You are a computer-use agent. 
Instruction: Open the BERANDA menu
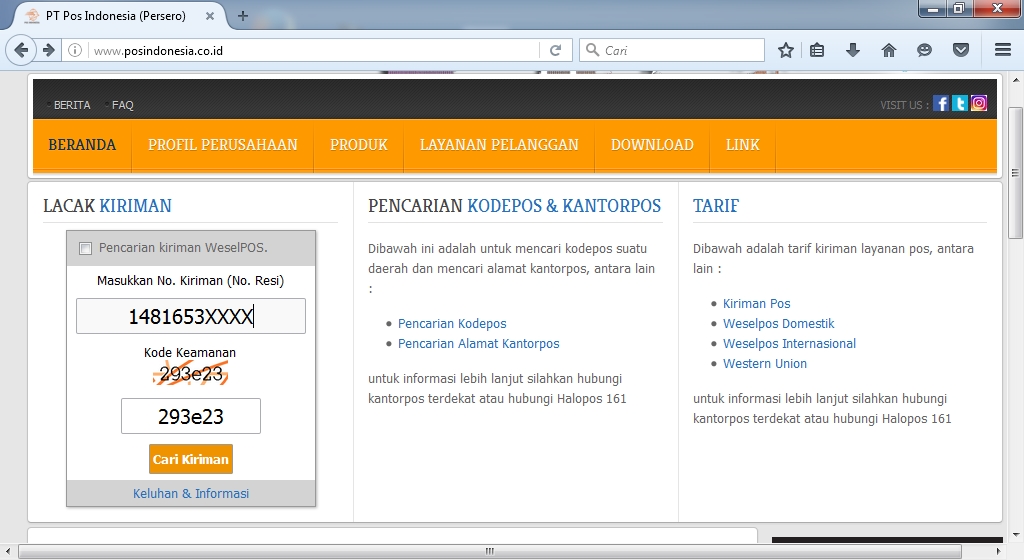(x=82, y=145)
